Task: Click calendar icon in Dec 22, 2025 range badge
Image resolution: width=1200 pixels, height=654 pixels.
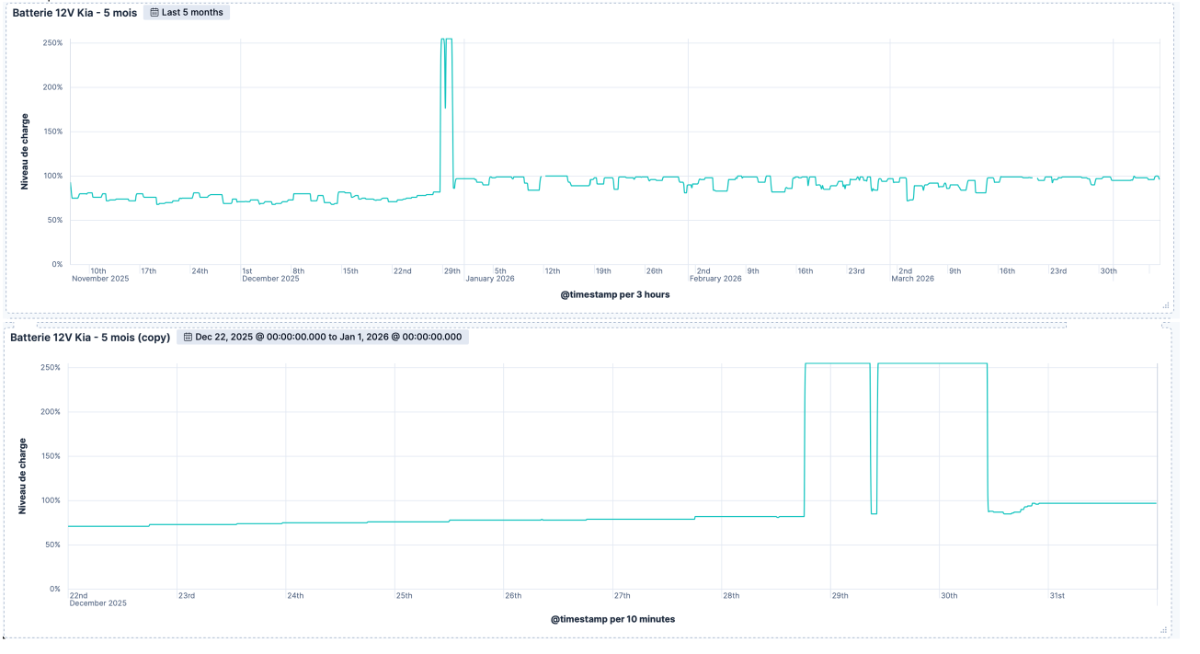Action: [x=187, y=337]
